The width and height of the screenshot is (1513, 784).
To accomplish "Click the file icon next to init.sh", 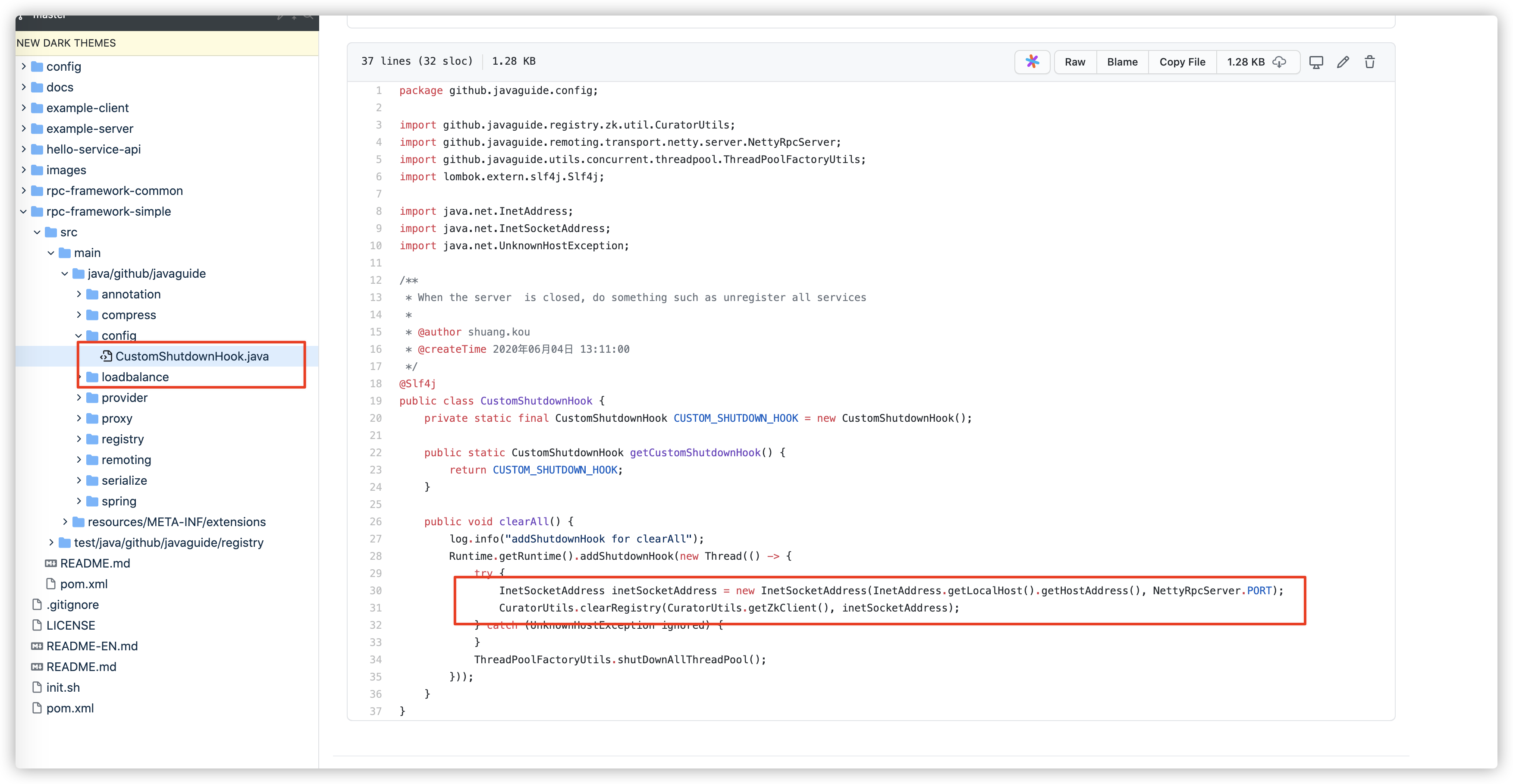I will tap(36, 687).
